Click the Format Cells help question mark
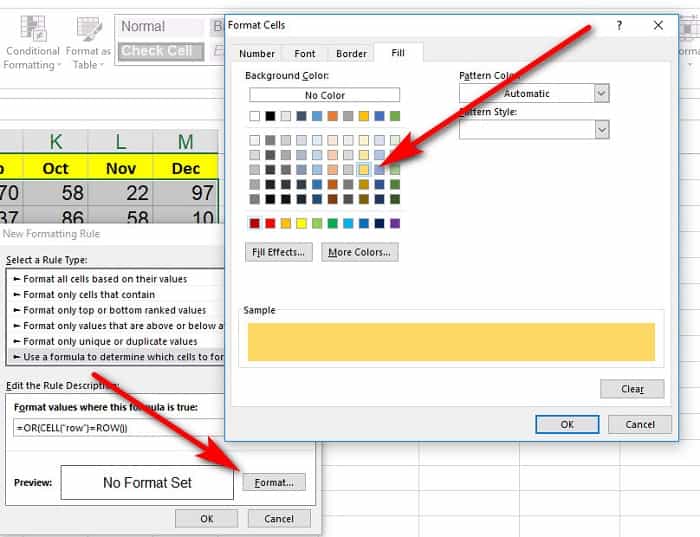This screenshot has height=537, width=700. point(619,24)
